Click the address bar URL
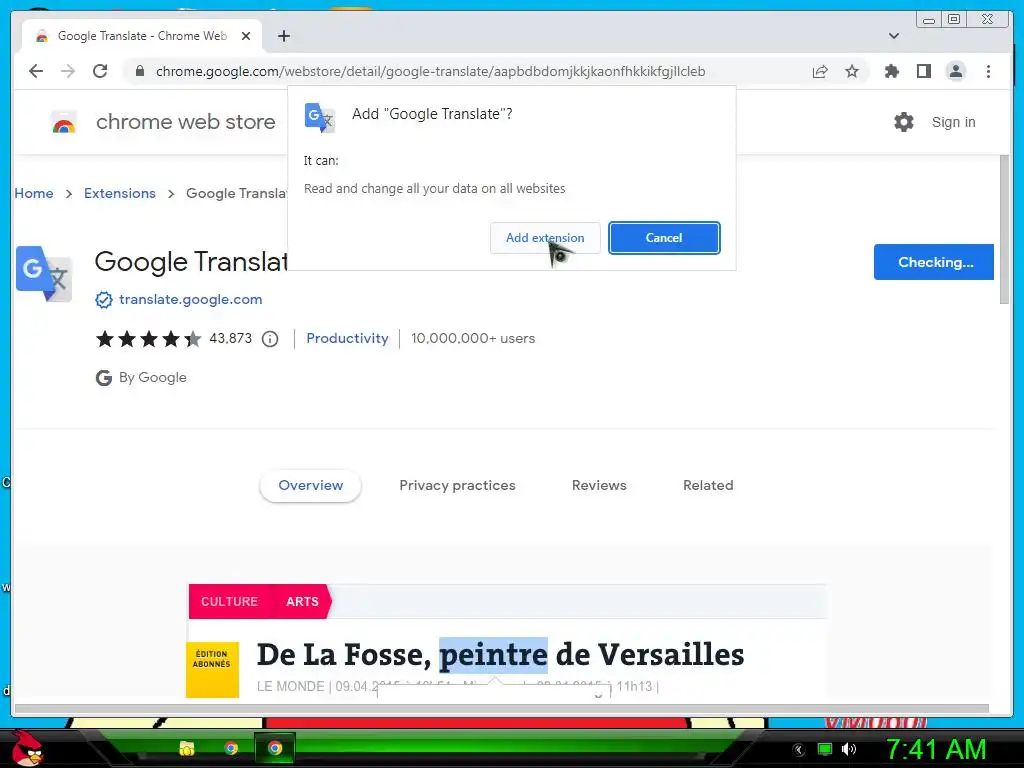 click(x=430, y=71)
